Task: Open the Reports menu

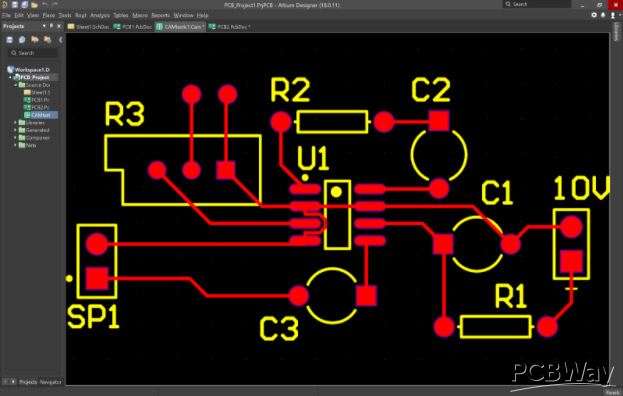Action: pos(161,15)
